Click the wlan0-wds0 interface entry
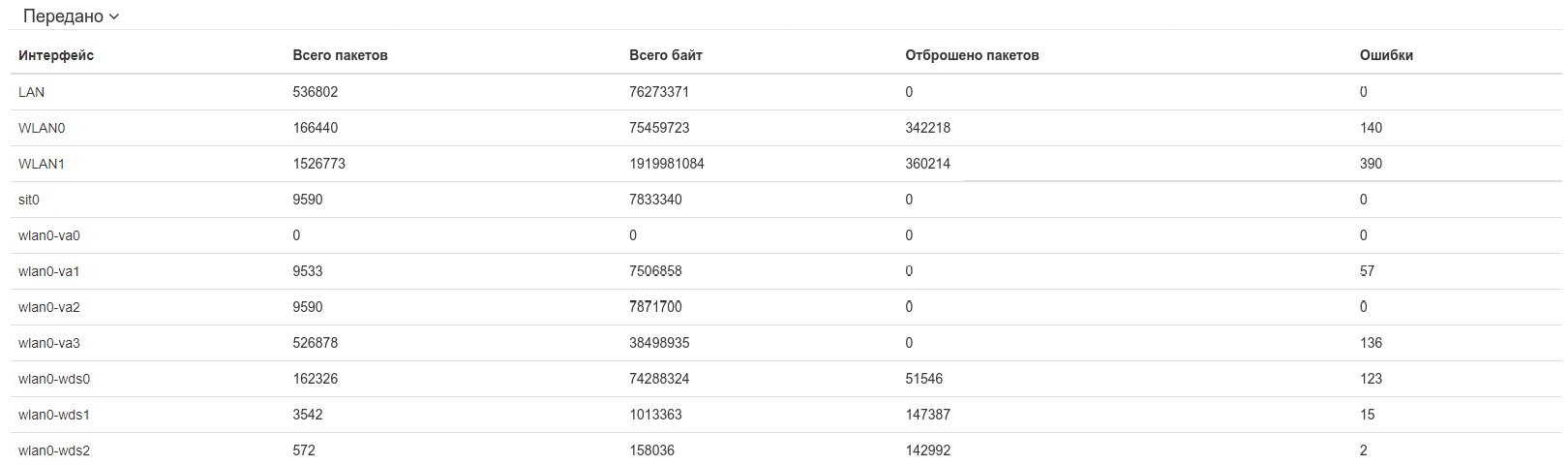 click(x=54, y=379)
